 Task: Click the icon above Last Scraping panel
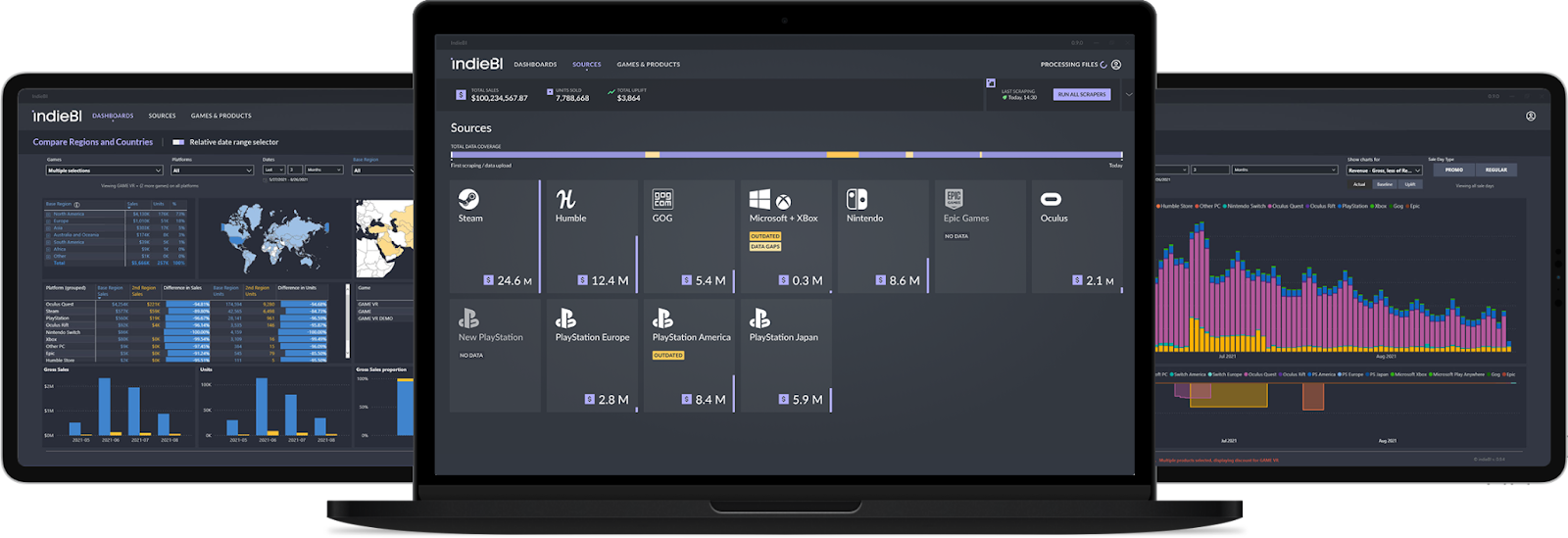(991, 83)
